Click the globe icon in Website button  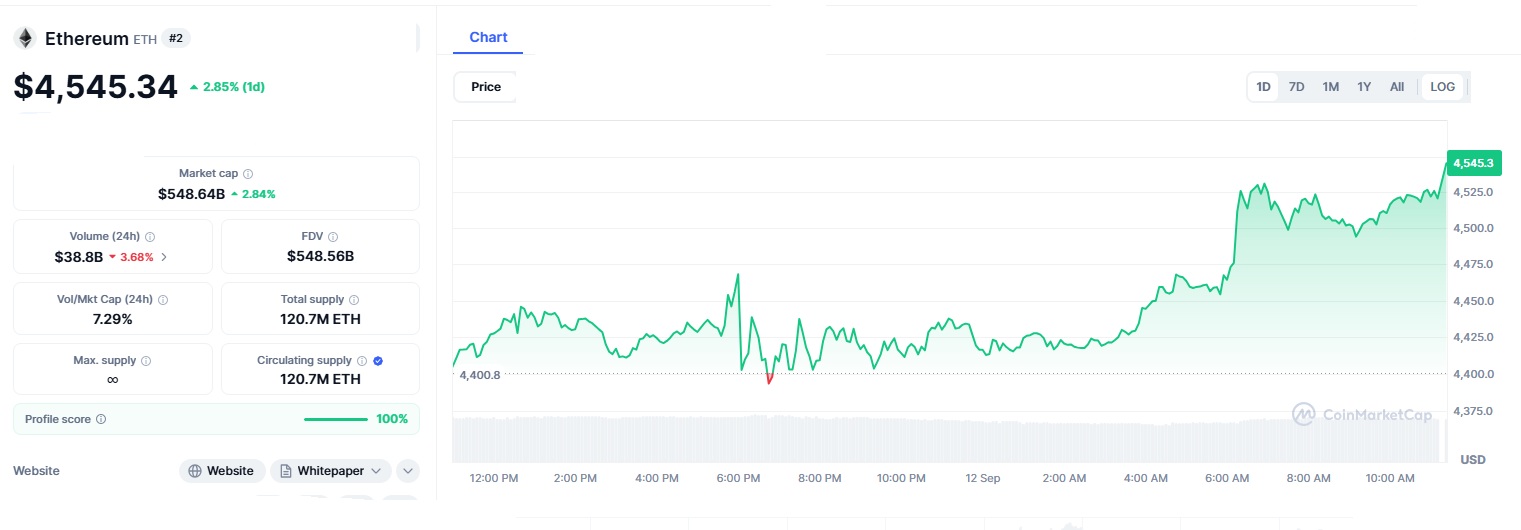pyautogui.click(x=195, y=471)
